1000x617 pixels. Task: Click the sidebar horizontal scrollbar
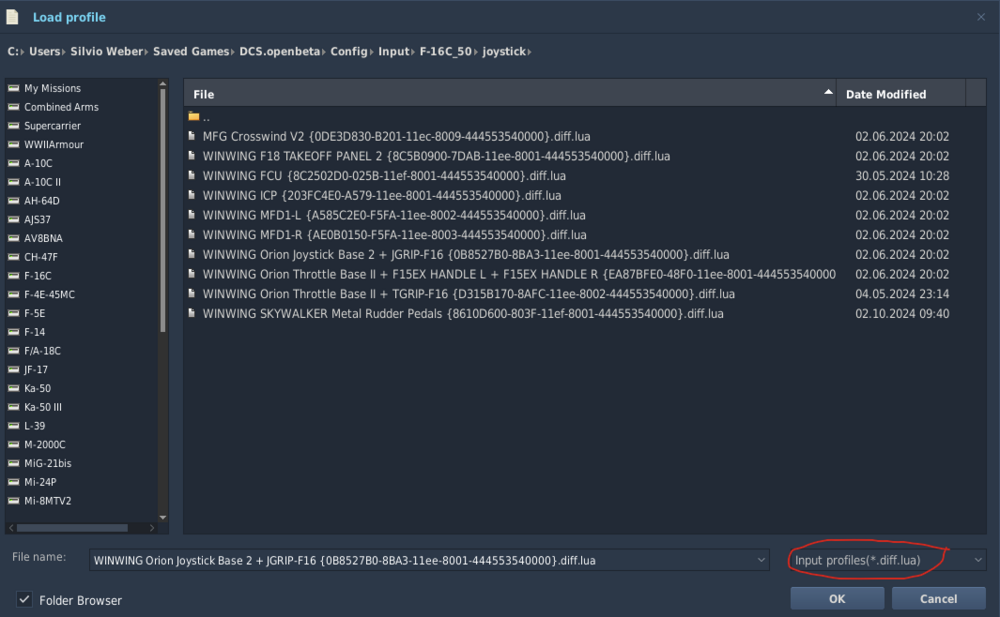click(72, 528)
